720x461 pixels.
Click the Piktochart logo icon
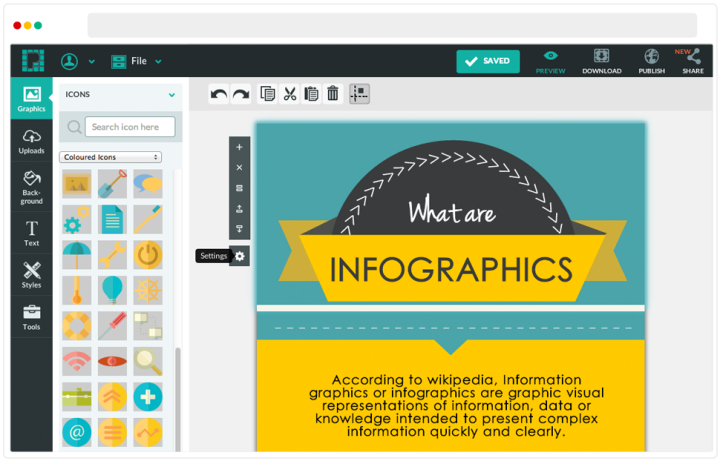(x=33, y=61)
